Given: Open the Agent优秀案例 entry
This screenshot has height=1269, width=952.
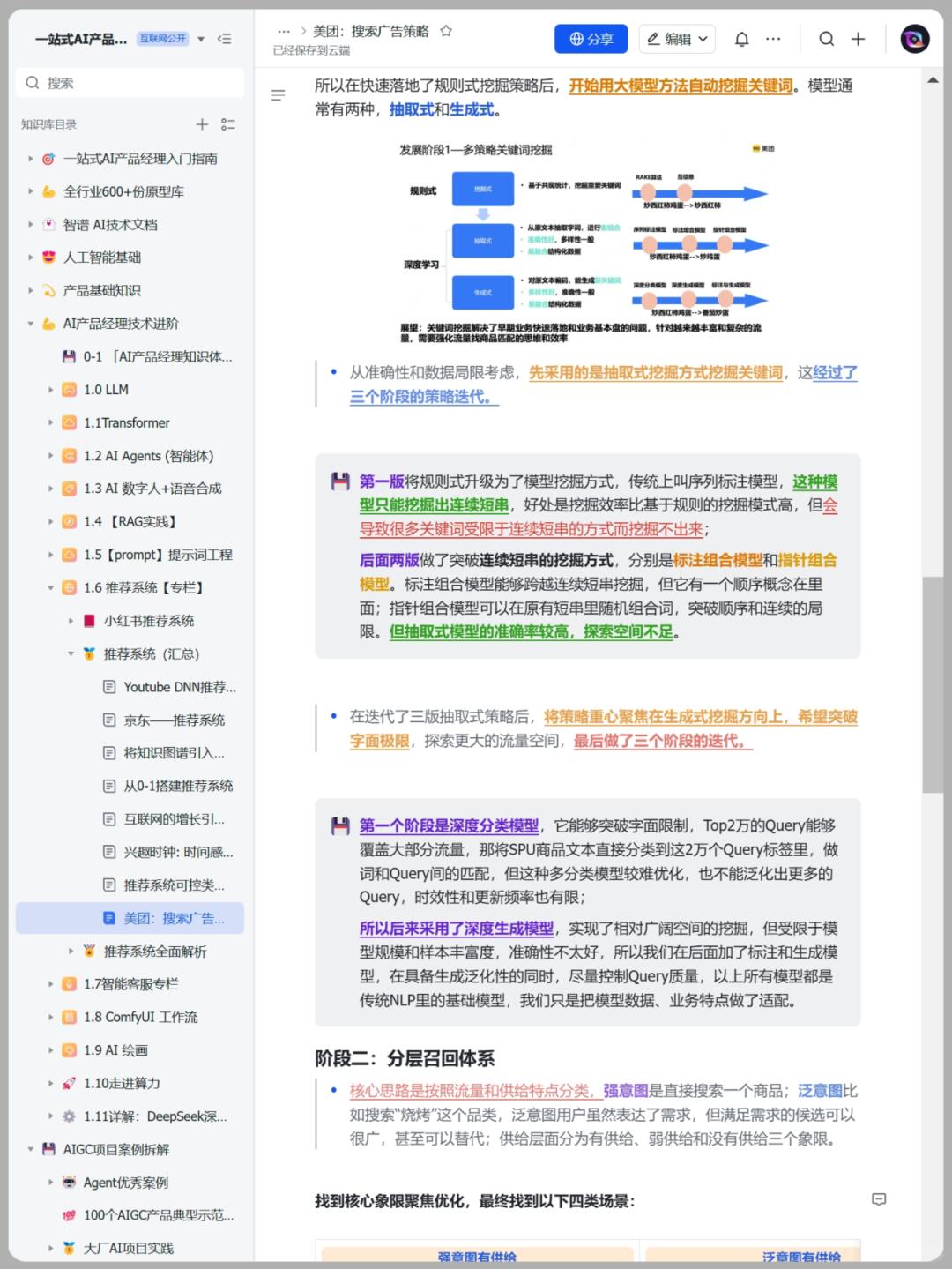Looking at the screenshot, I should pos(125,1183).
